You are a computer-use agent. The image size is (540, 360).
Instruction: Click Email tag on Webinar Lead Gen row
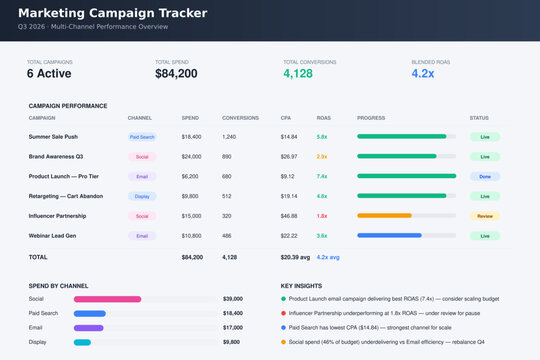[x=142, y=236]
